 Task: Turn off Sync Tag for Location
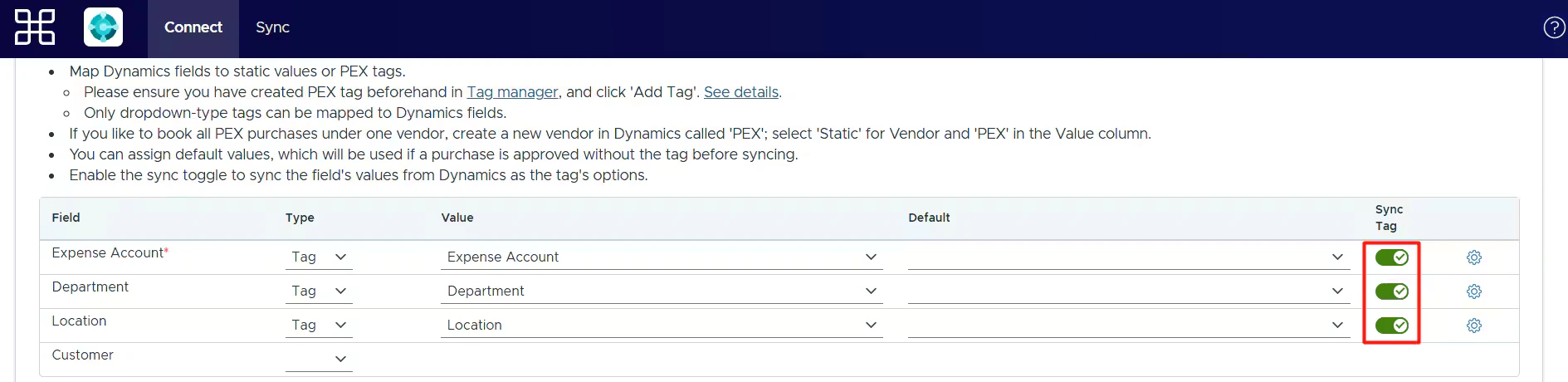pos(1391,326)
